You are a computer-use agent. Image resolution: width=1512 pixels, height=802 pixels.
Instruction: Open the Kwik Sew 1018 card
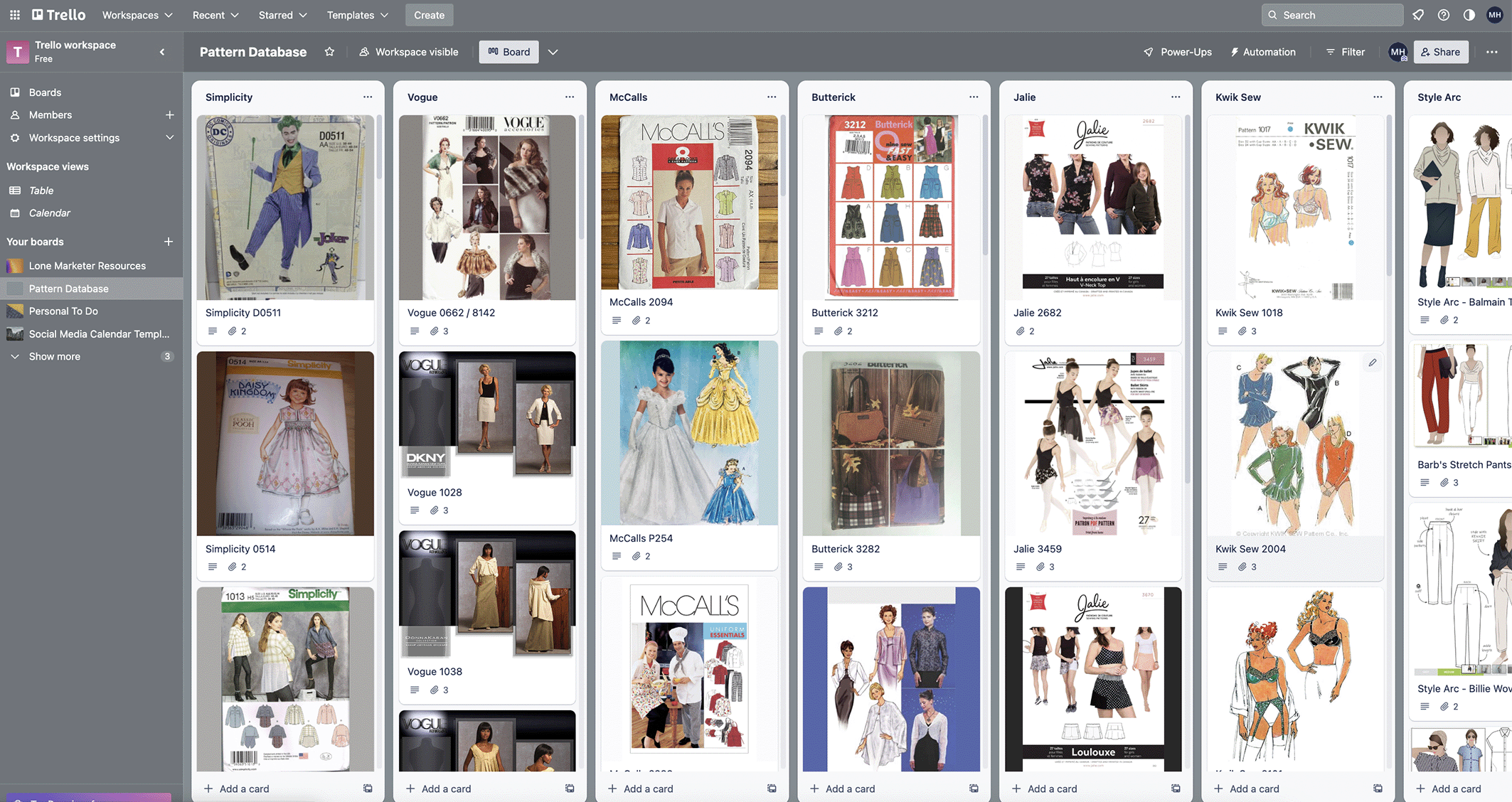(x=1295, y=230)
